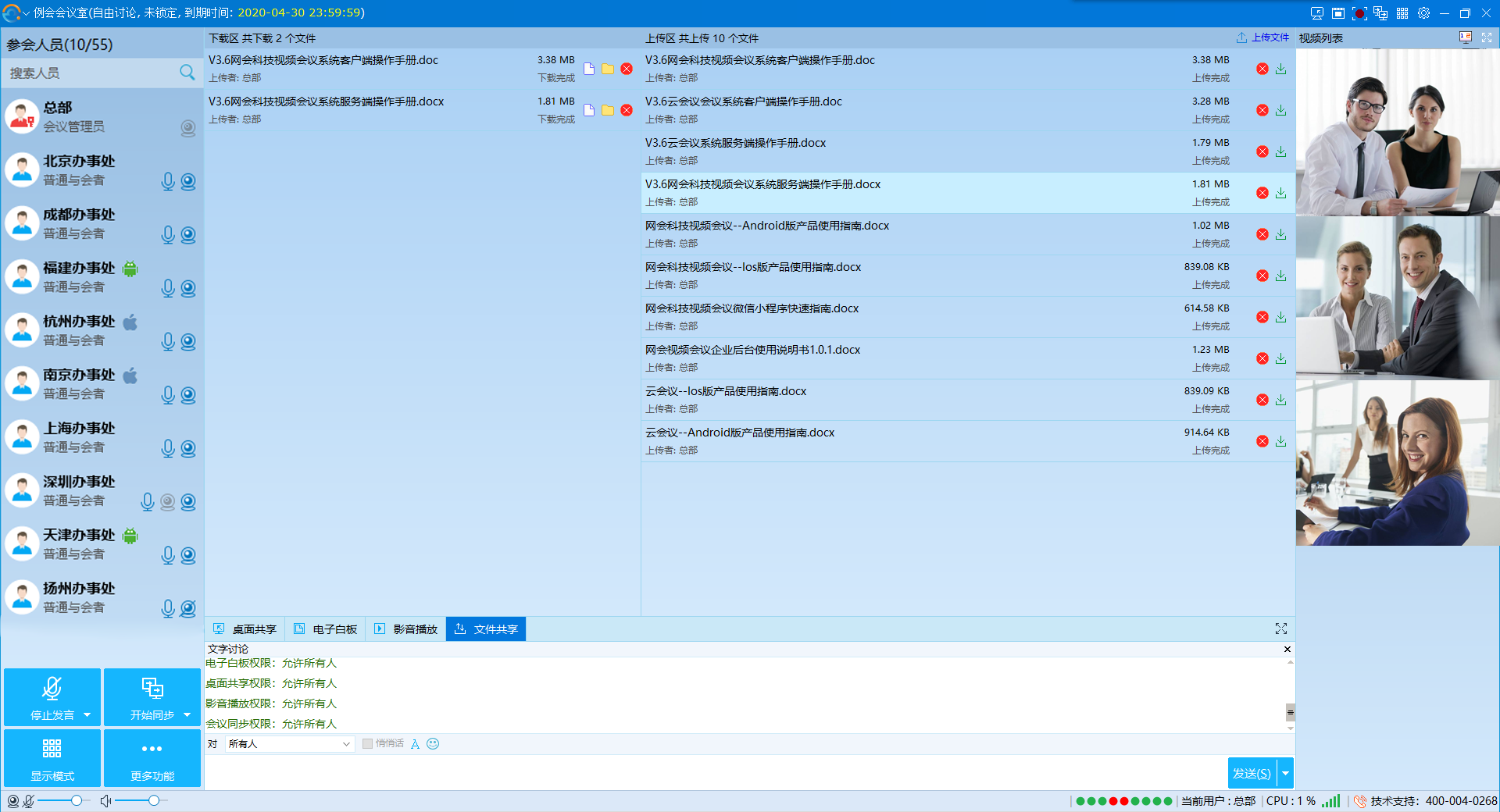Adjust the speaker volume slider
The width and height of the screenshot is (1500, 812).
coord(154,800)
